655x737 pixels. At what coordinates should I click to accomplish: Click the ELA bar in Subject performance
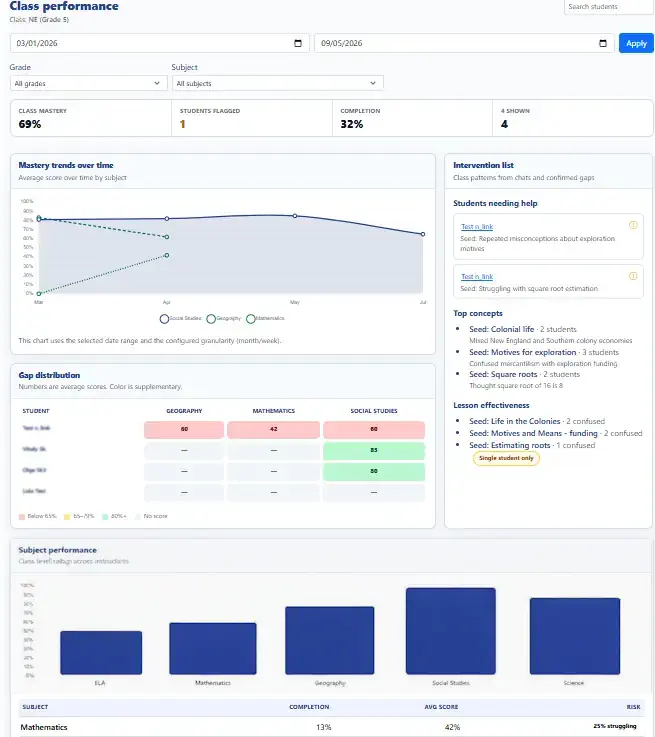[x=101, y=652]
